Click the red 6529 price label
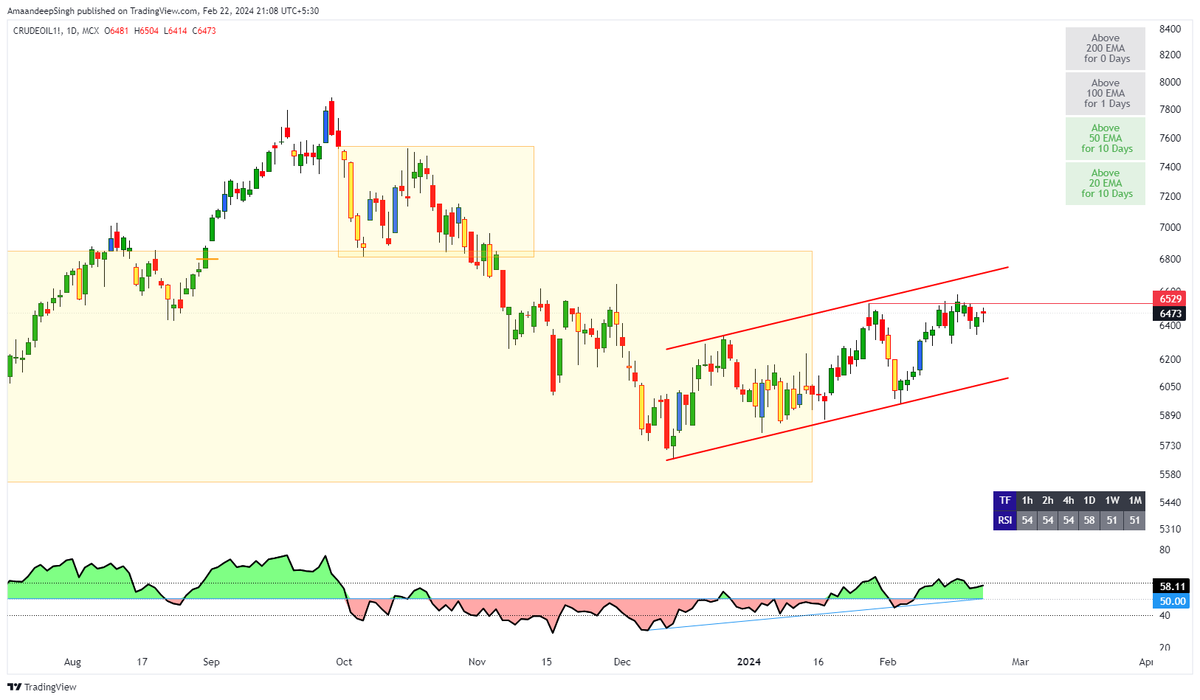Viewport: 1200px width, 700px height. pyautogui.click(x=1171, y=298)
